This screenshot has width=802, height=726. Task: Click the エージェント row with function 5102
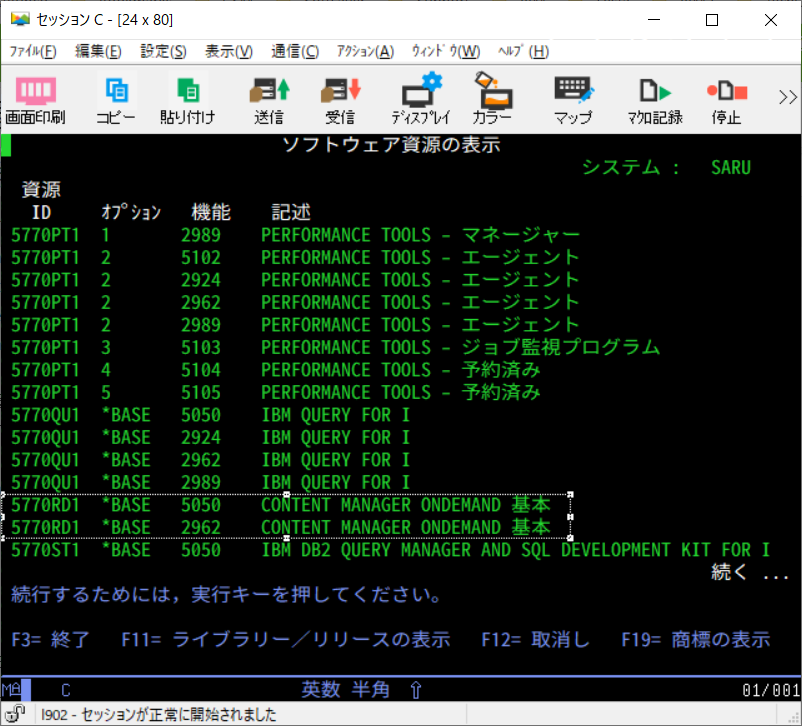coord(295,258)
